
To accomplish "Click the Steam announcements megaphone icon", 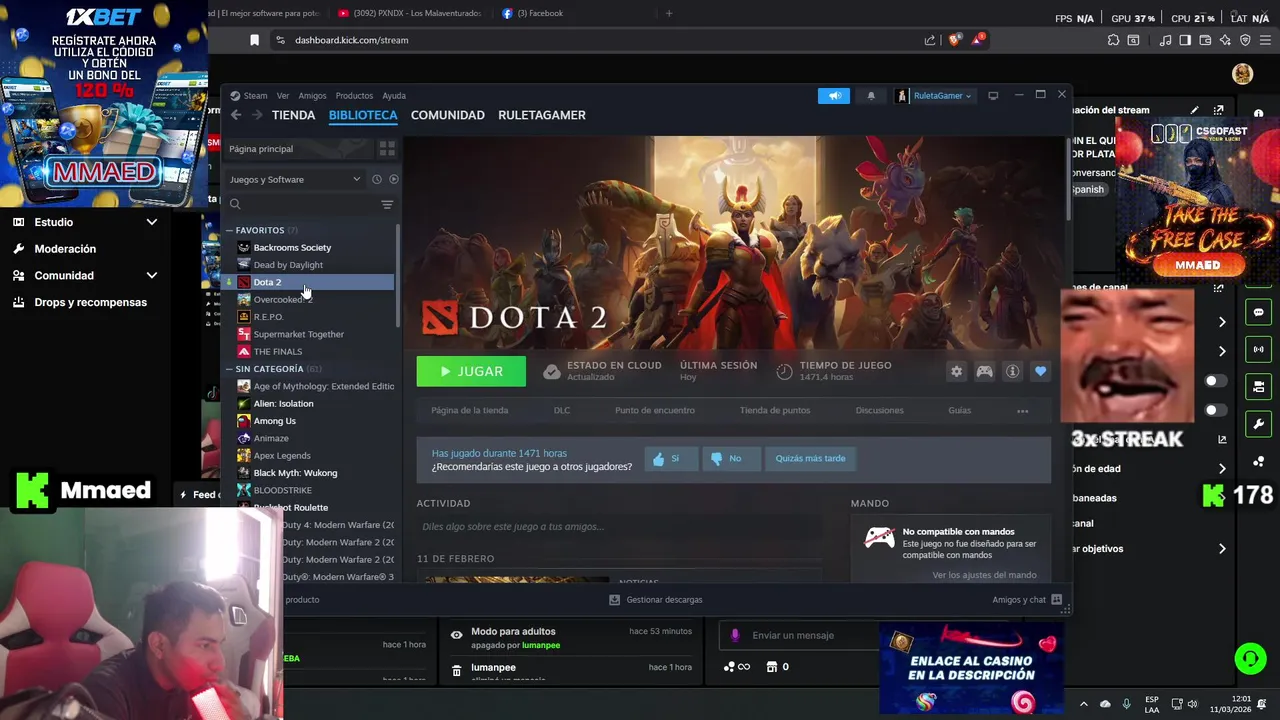I will [834, 96].
